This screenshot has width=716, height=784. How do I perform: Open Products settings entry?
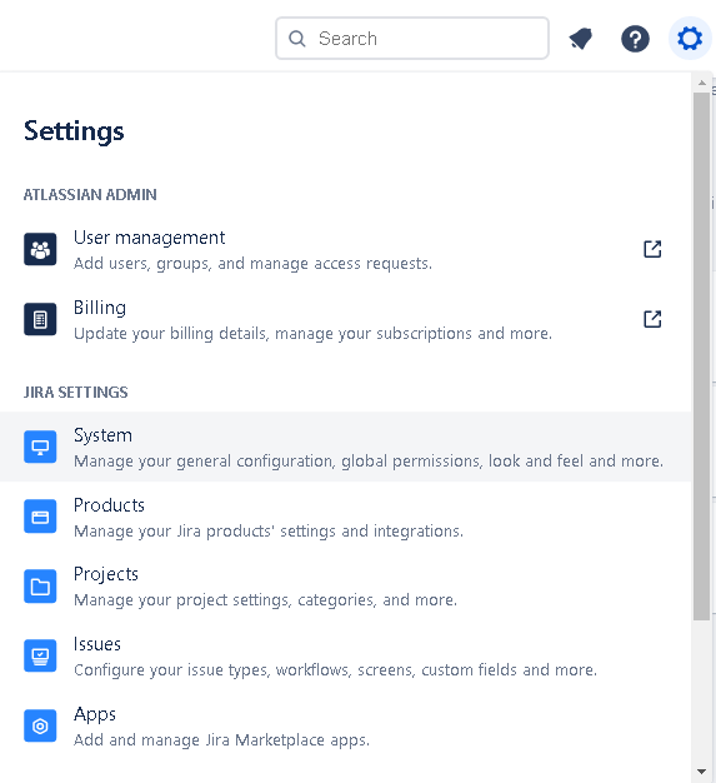point(345,516)
